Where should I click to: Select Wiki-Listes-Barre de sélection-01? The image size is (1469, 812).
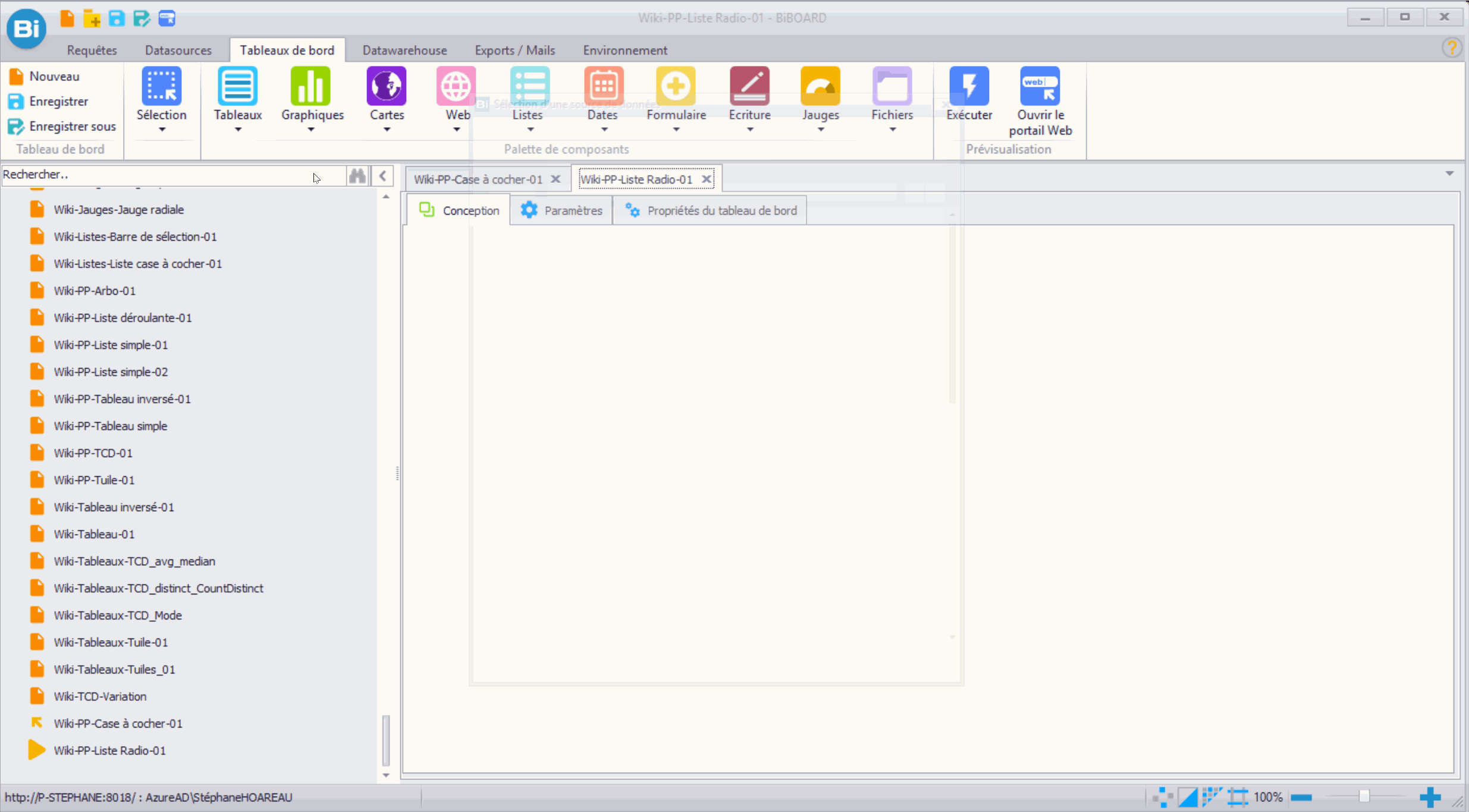pyautogui.click(x=135, y=237)
